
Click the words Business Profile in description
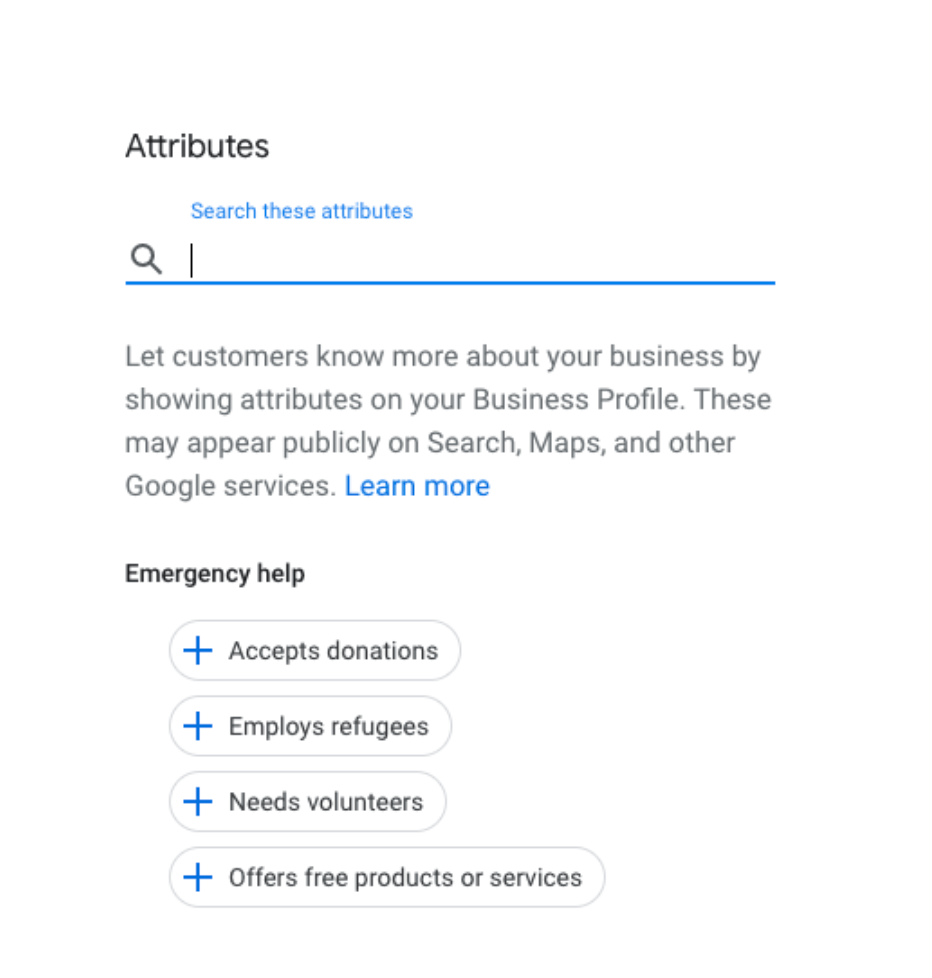576,399
